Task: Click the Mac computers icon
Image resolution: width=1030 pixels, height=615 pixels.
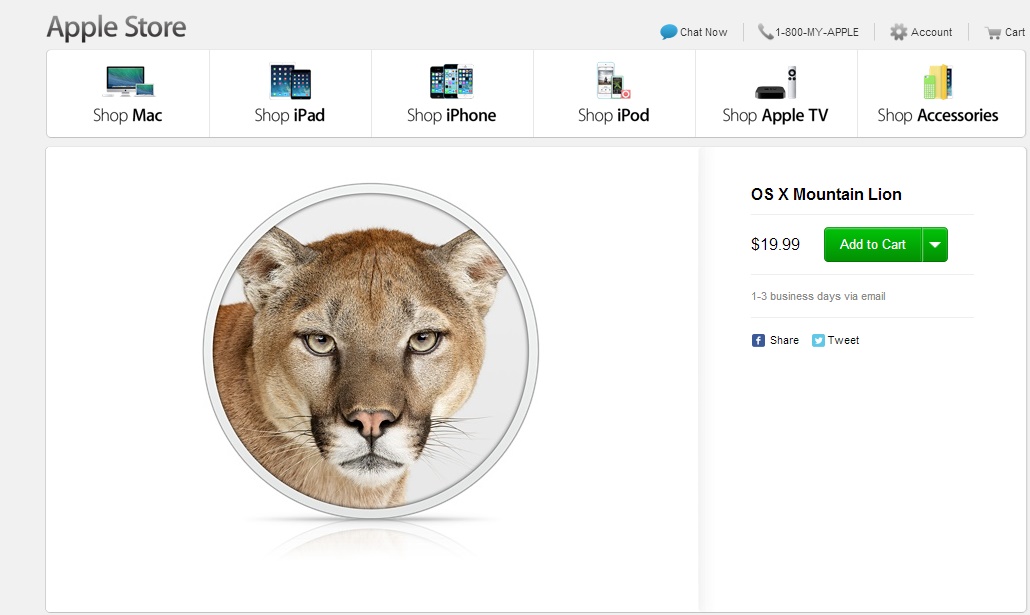Action: pyautogui.click(x=129, y=81)
